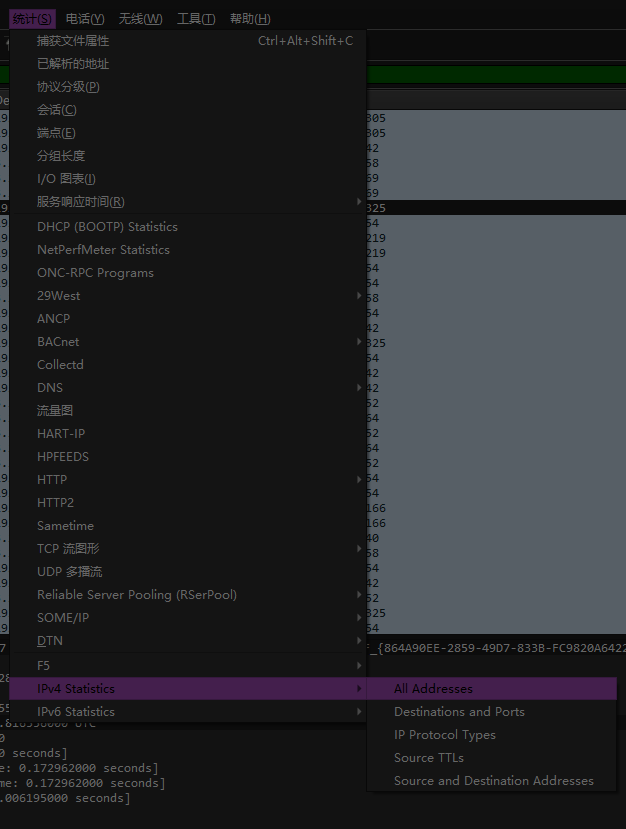
Task: Expand the HTTP submenu
Action: point(52,480)
